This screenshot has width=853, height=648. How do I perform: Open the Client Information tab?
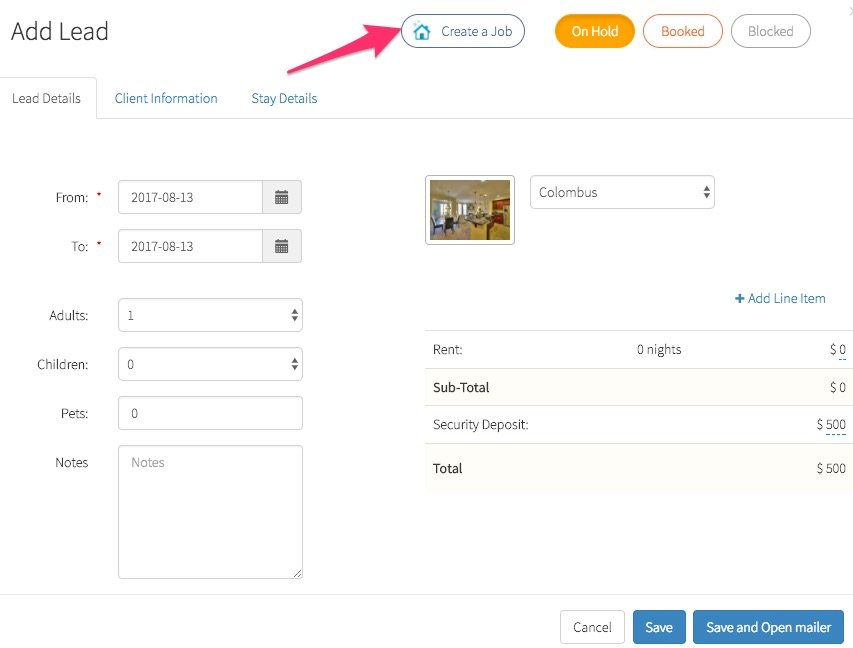point(166,98)
